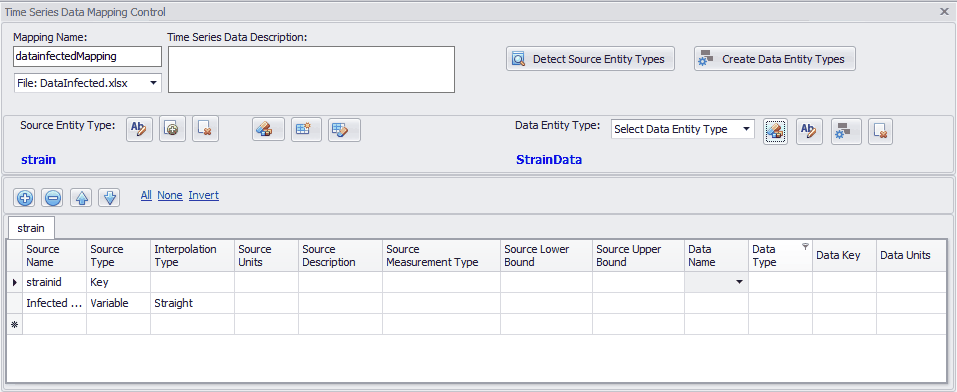The image size is (957, 392).
Task: Select the Variable source type cell
Action: coord(118,303)
